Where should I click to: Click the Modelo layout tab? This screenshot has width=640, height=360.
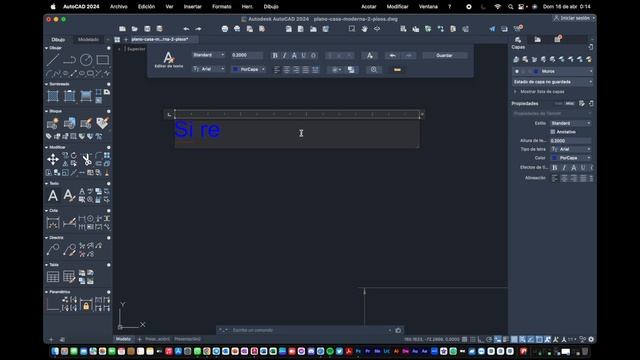(x=123, y=339)
